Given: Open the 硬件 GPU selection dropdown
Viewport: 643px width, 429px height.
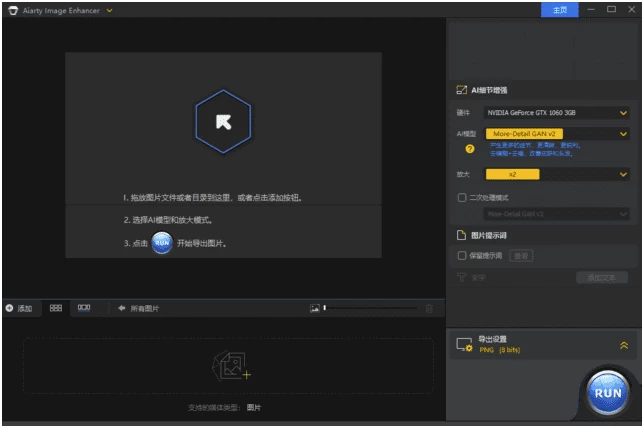Looking at the screenshot, I should 556,113.
